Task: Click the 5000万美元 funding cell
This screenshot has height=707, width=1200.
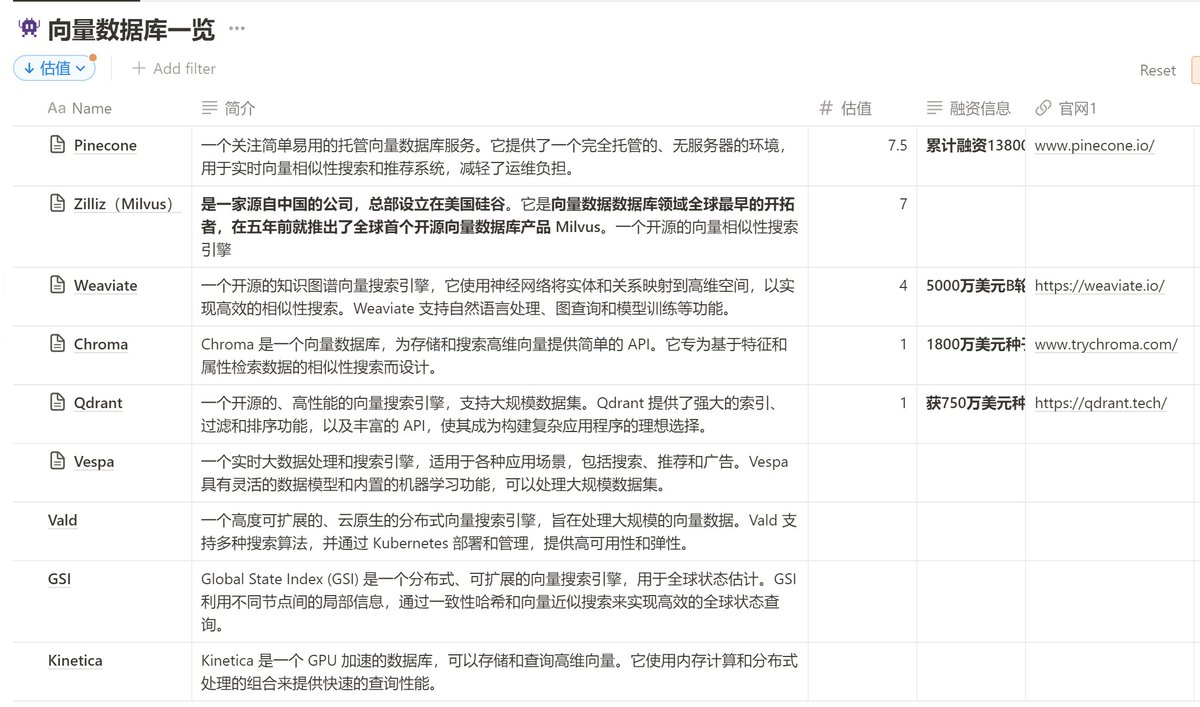Action: [970, 296]
